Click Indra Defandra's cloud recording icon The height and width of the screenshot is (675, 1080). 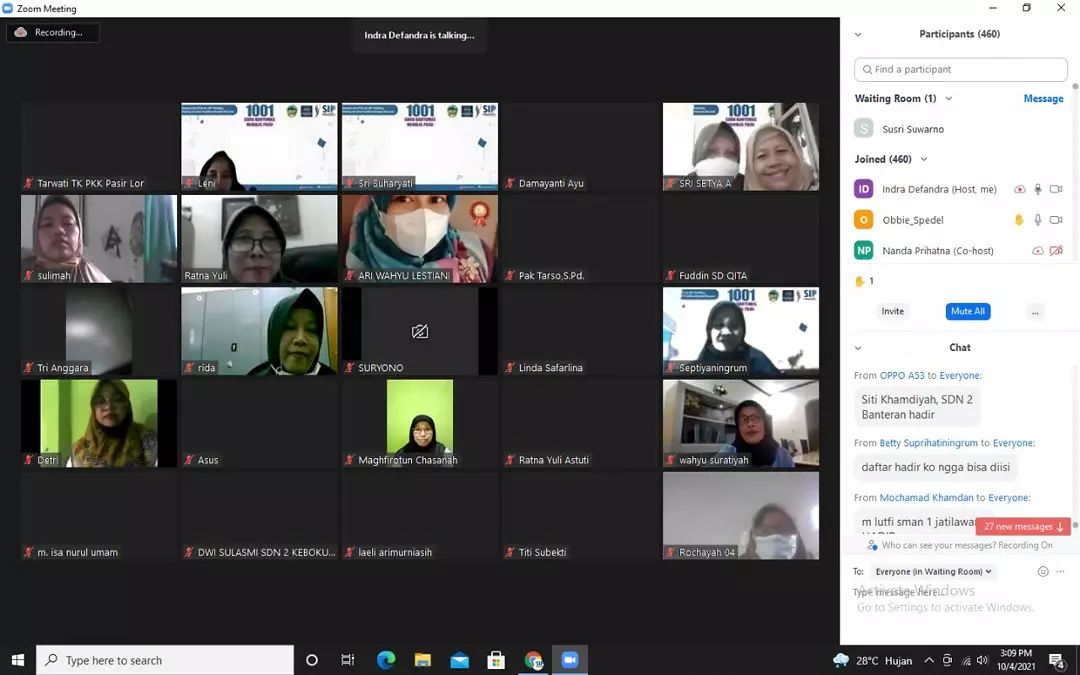tap(1019, 189)
